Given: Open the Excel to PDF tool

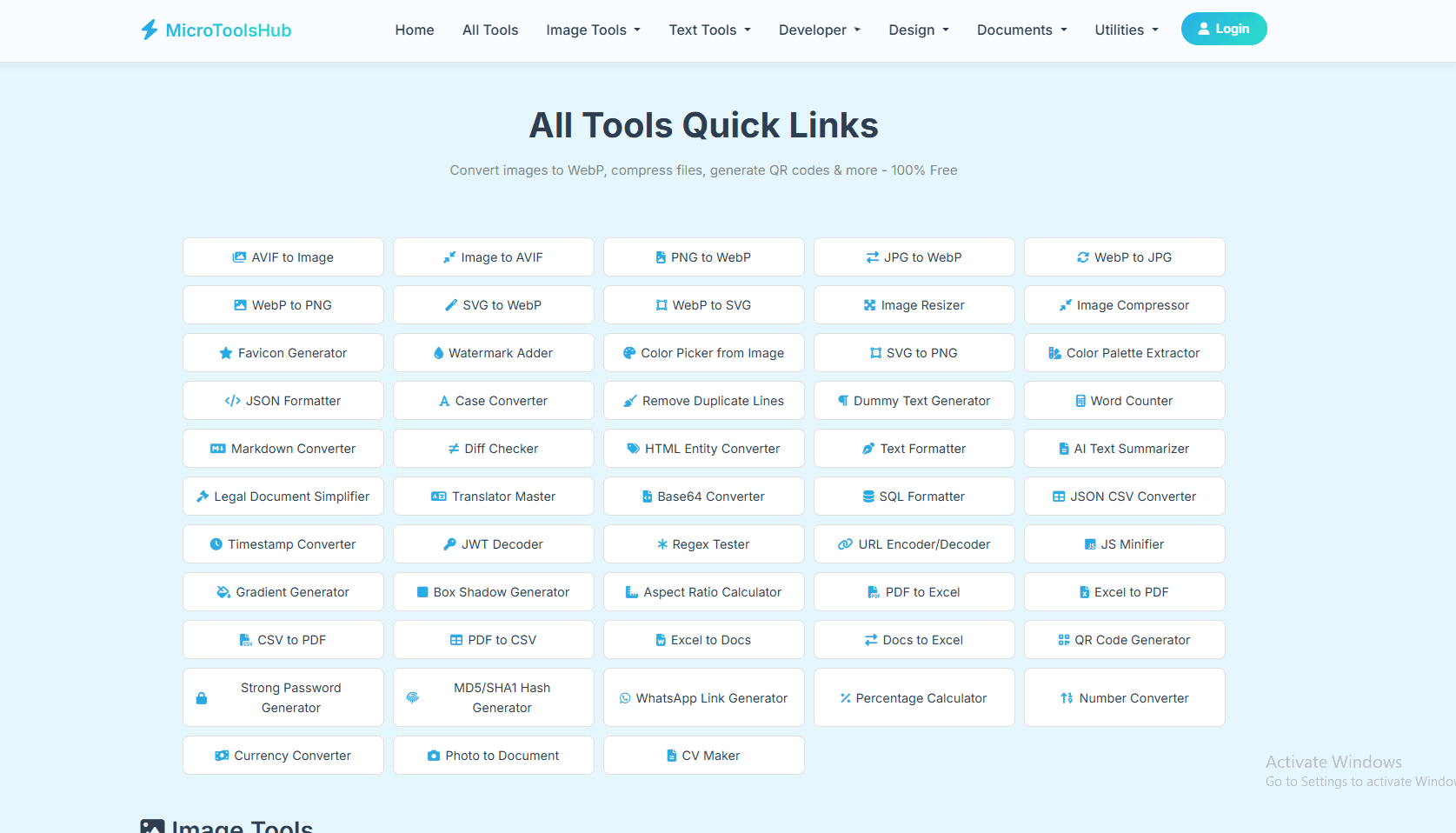Looking at the screenshot, I should coord(1124,591).
